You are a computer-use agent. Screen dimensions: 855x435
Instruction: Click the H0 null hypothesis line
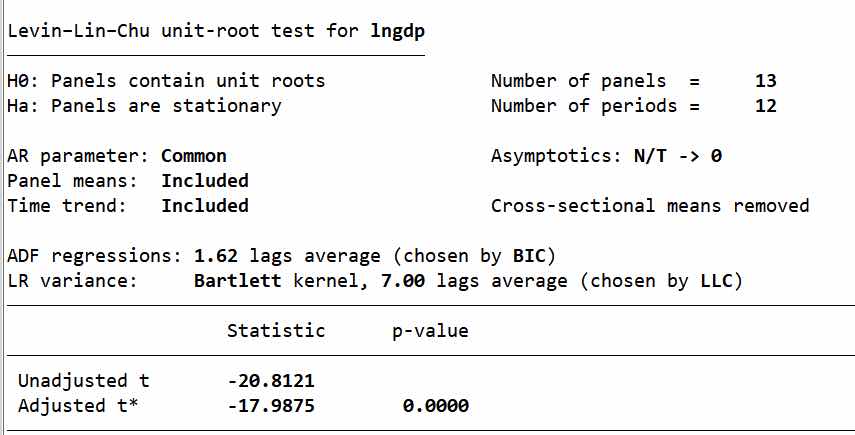[166, 81]
